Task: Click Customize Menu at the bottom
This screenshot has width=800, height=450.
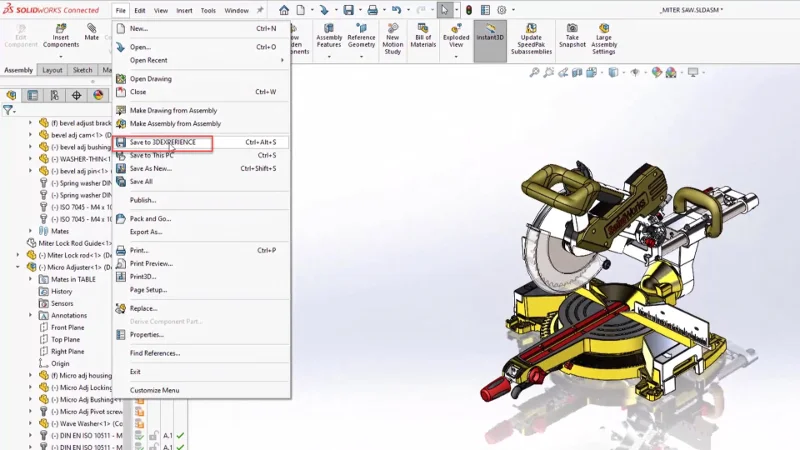Action: (x=154, y=390)
